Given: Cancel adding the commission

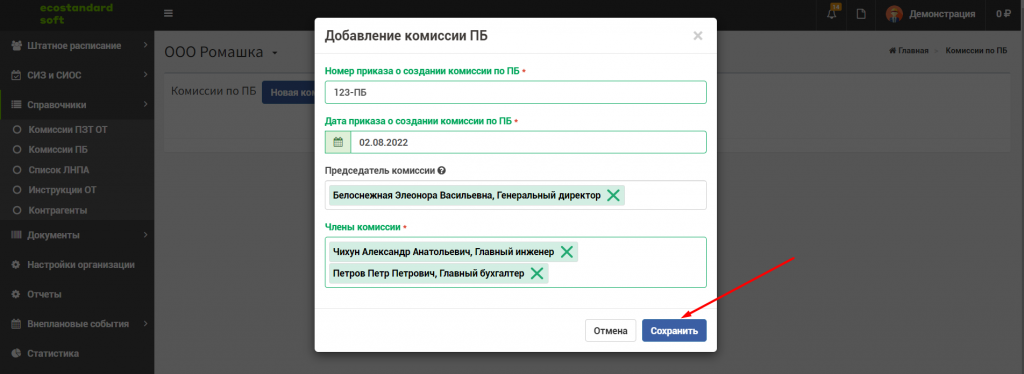Looking at the screenshot, I should pyautogui.click(x=611, y=330).
